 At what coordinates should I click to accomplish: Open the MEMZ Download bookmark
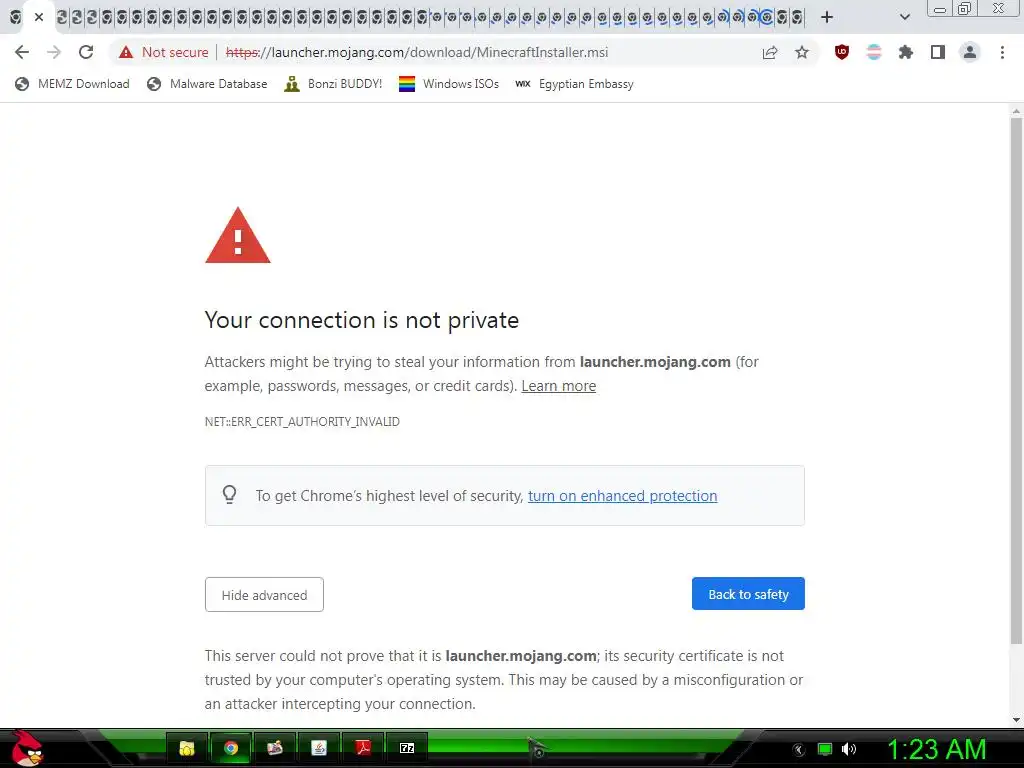[72, 84]
